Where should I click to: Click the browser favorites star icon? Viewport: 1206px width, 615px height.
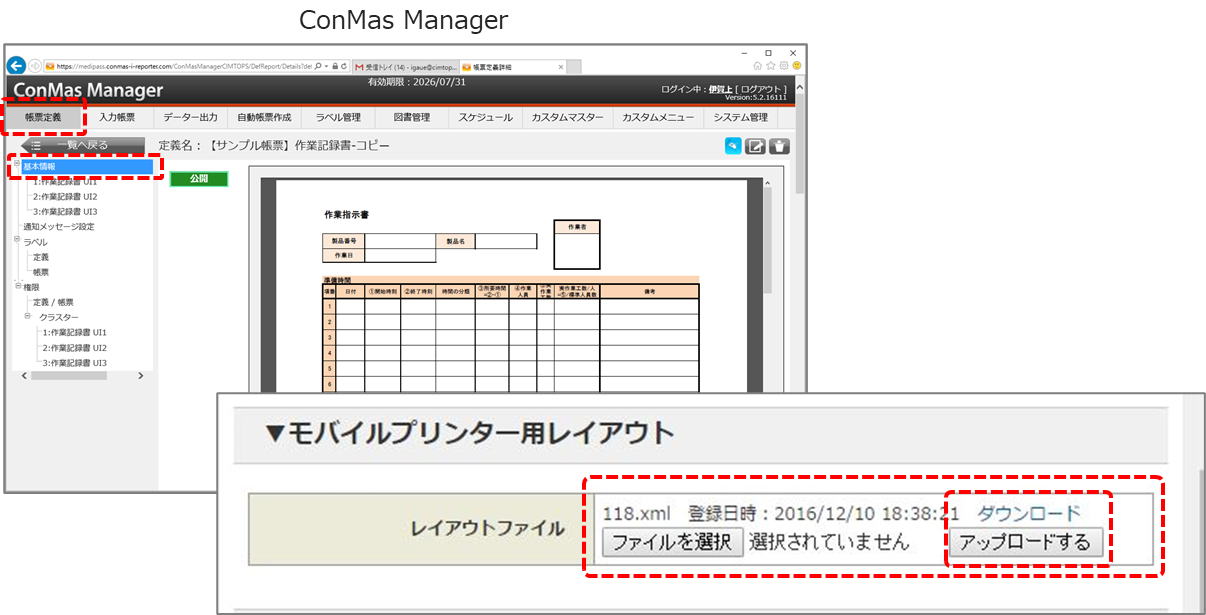coord(771,66)
